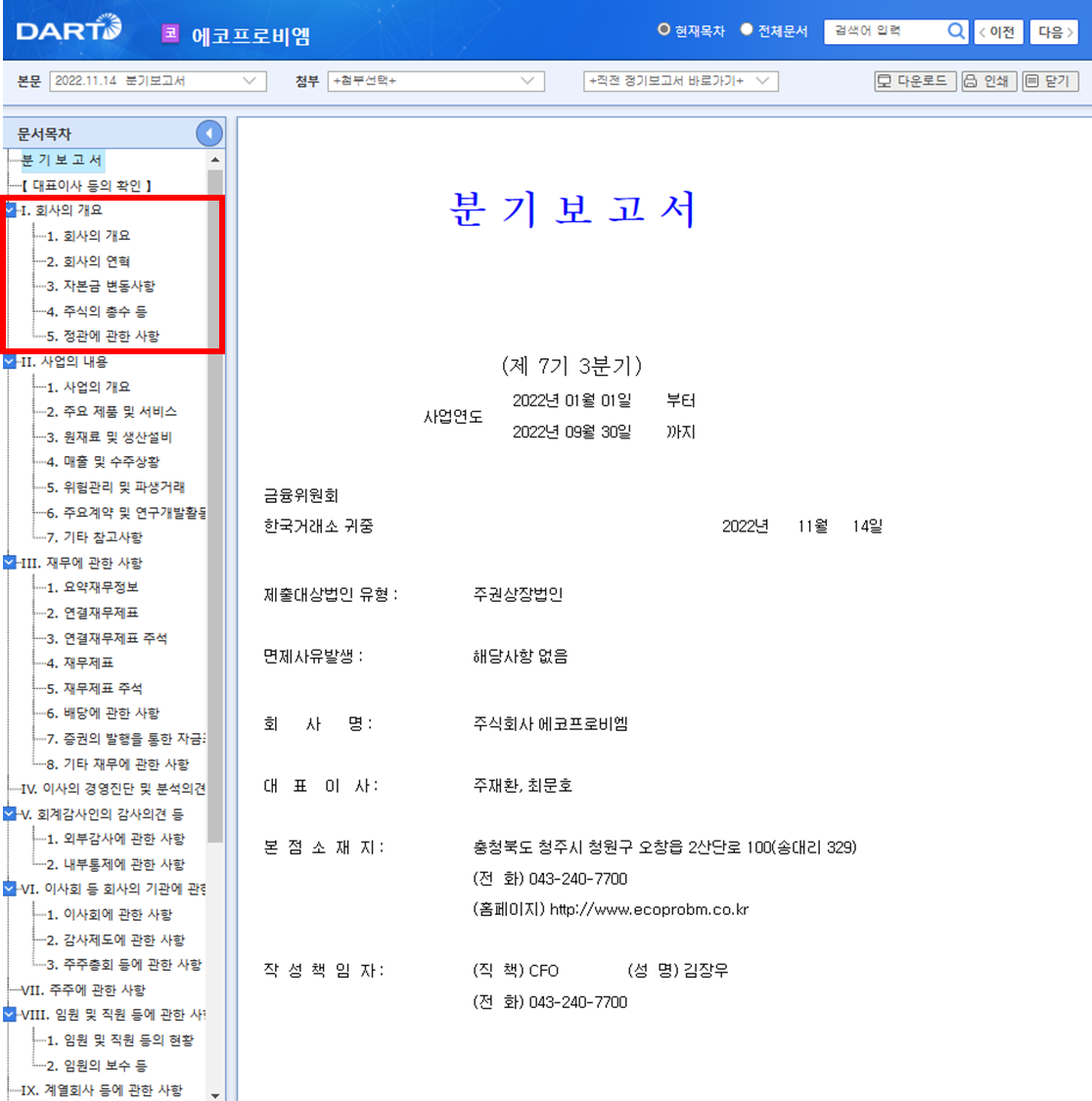Click the table-of-contents scroll down arrow
This screenshot has height=1101, width=1092.
pyautogui.click(x=215, y=1095)
